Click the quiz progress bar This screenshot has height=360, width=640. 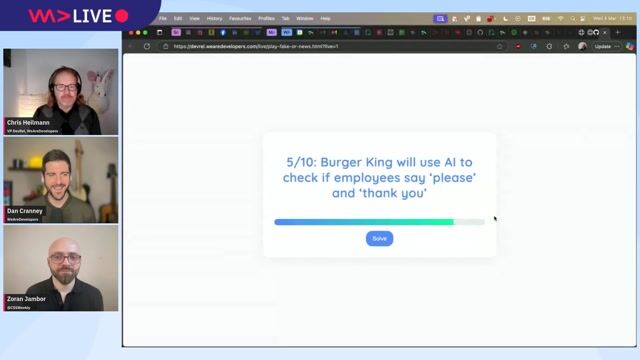pyautogui.click(x=379, y=222)
